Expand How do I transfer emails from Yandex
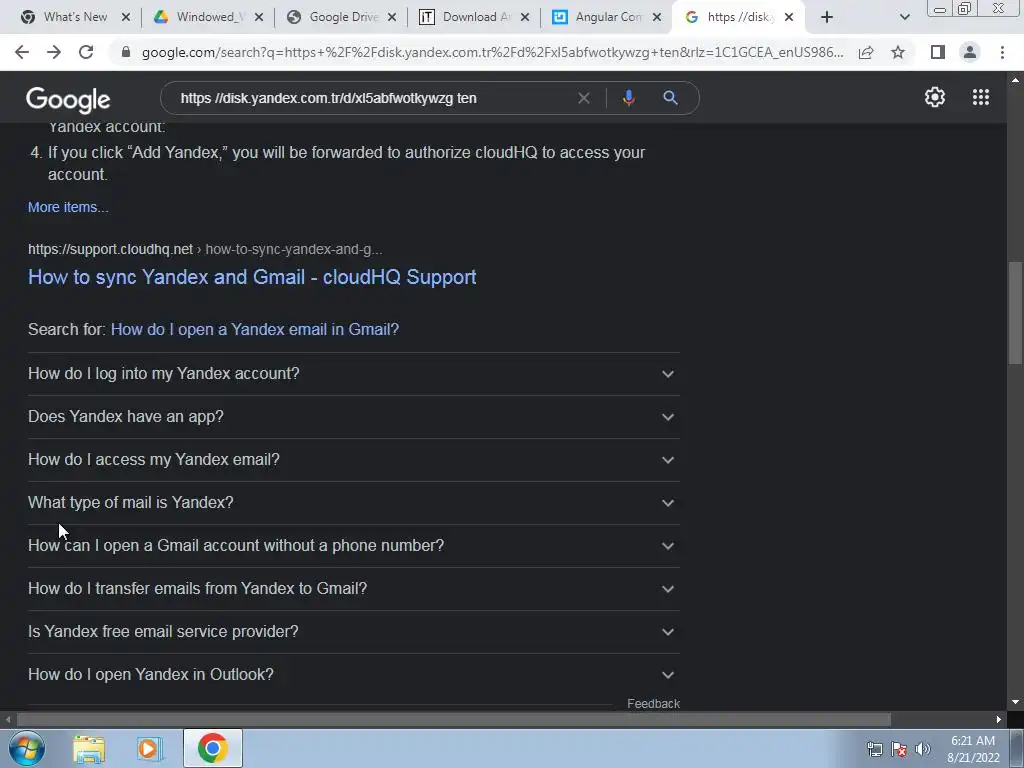This screenshot has width=1024, height=768. click(353, 589)
